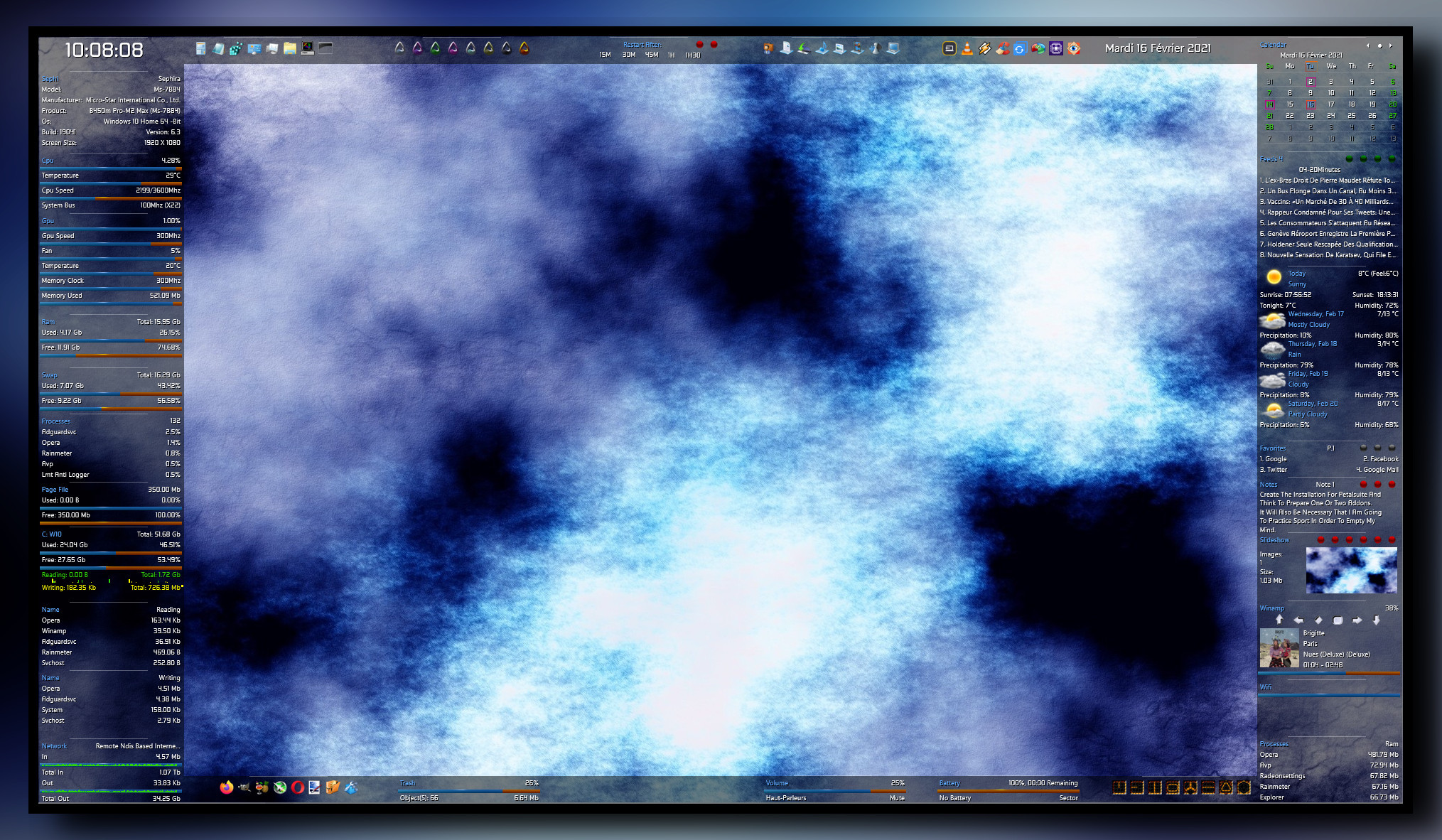Click the Winamp stop square control
Viewport: 1442px width, 840px height.
1338,620
